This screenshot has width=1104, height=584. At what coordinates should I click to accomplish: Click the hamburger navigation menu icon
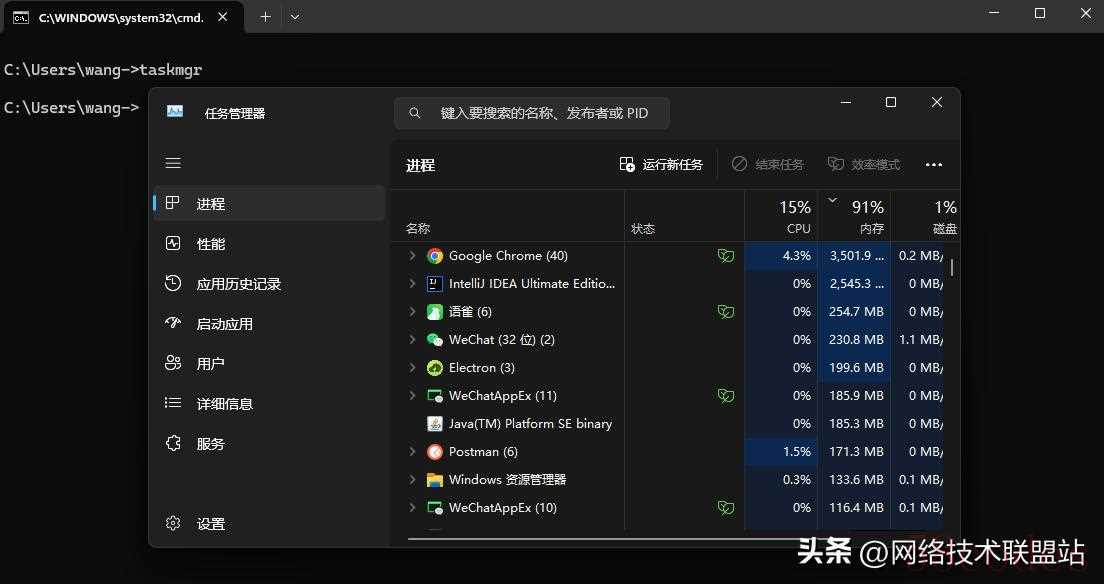click(x=173, y=163)
